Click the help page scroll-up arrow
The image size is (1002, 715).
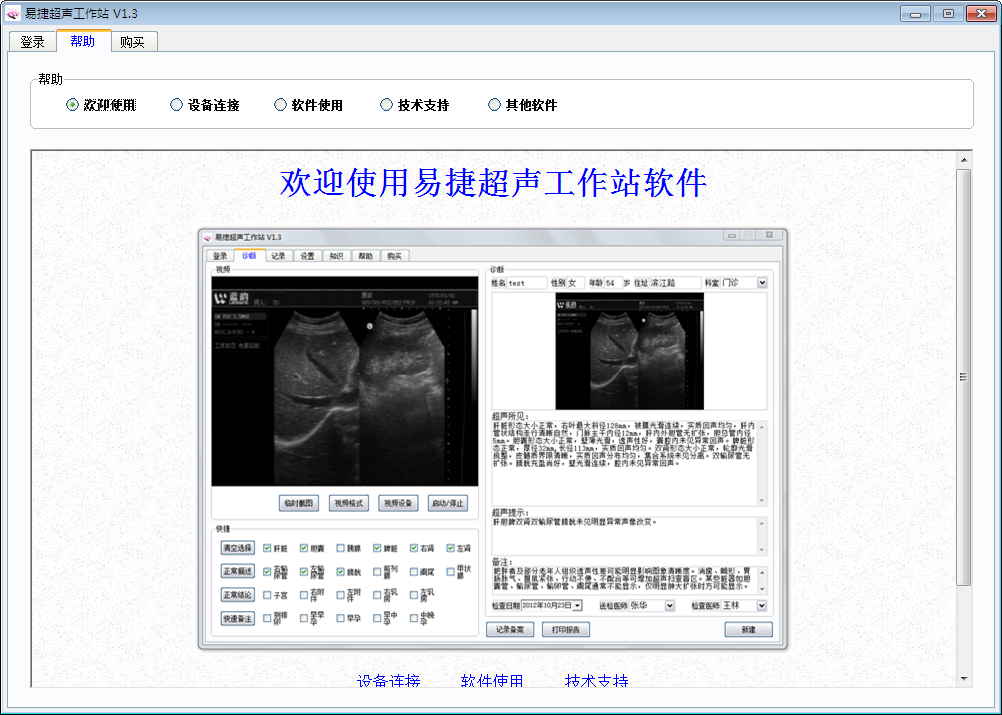pos(964,160)
